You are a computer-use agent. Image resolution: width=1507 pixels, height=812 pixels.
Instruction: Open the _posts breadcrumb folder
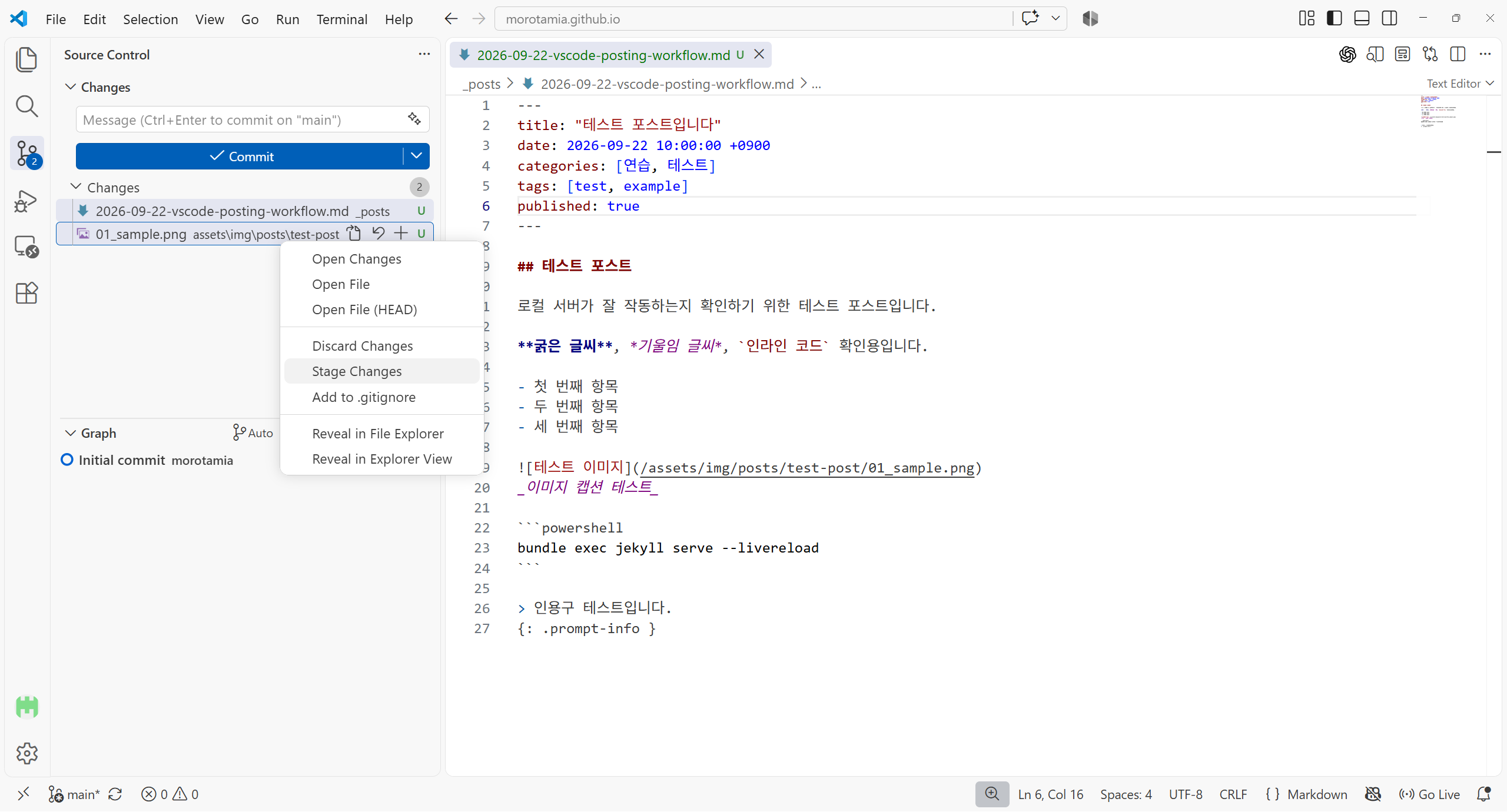[482, 84]
